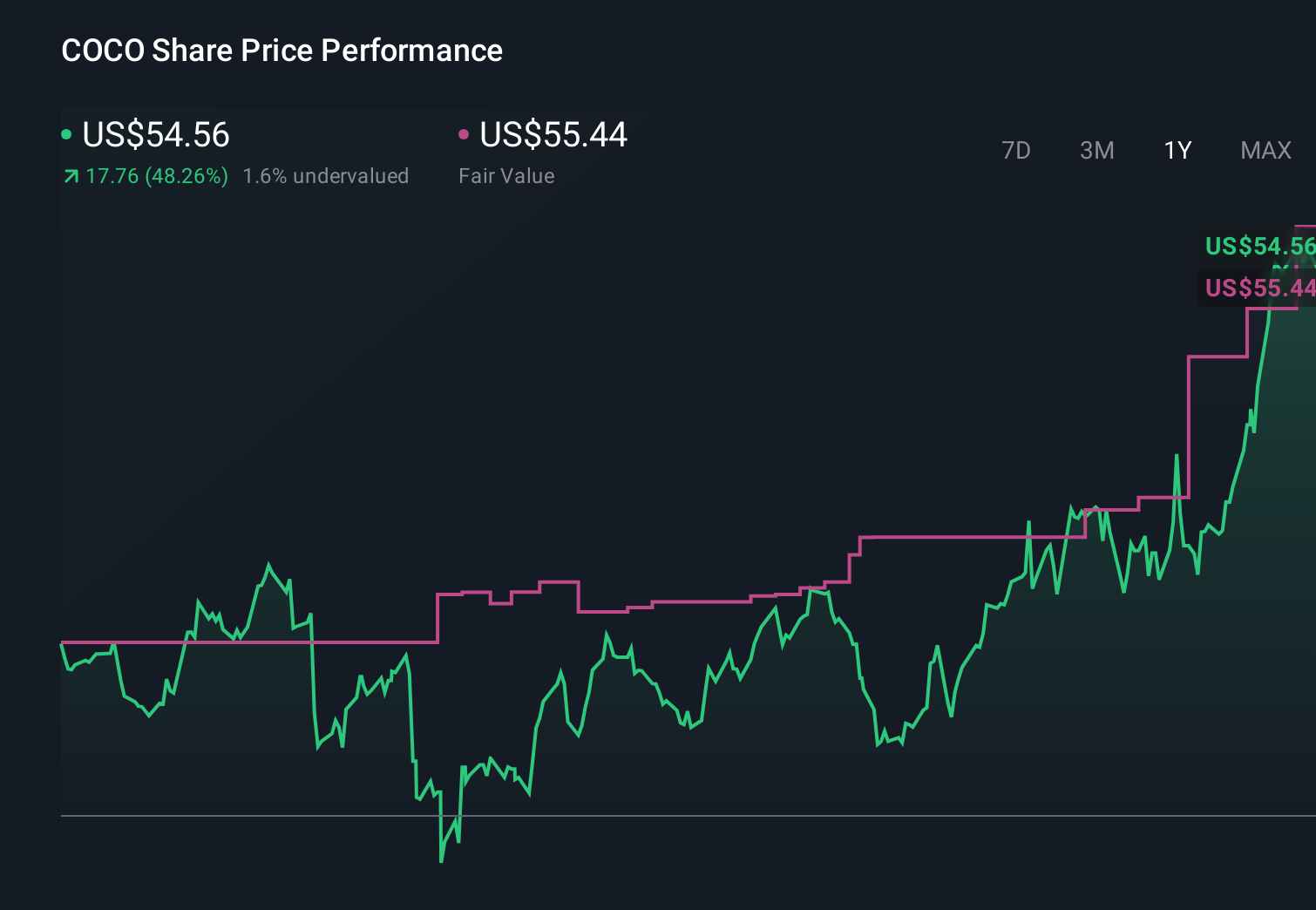Click the Fair Value caption text

506,176
